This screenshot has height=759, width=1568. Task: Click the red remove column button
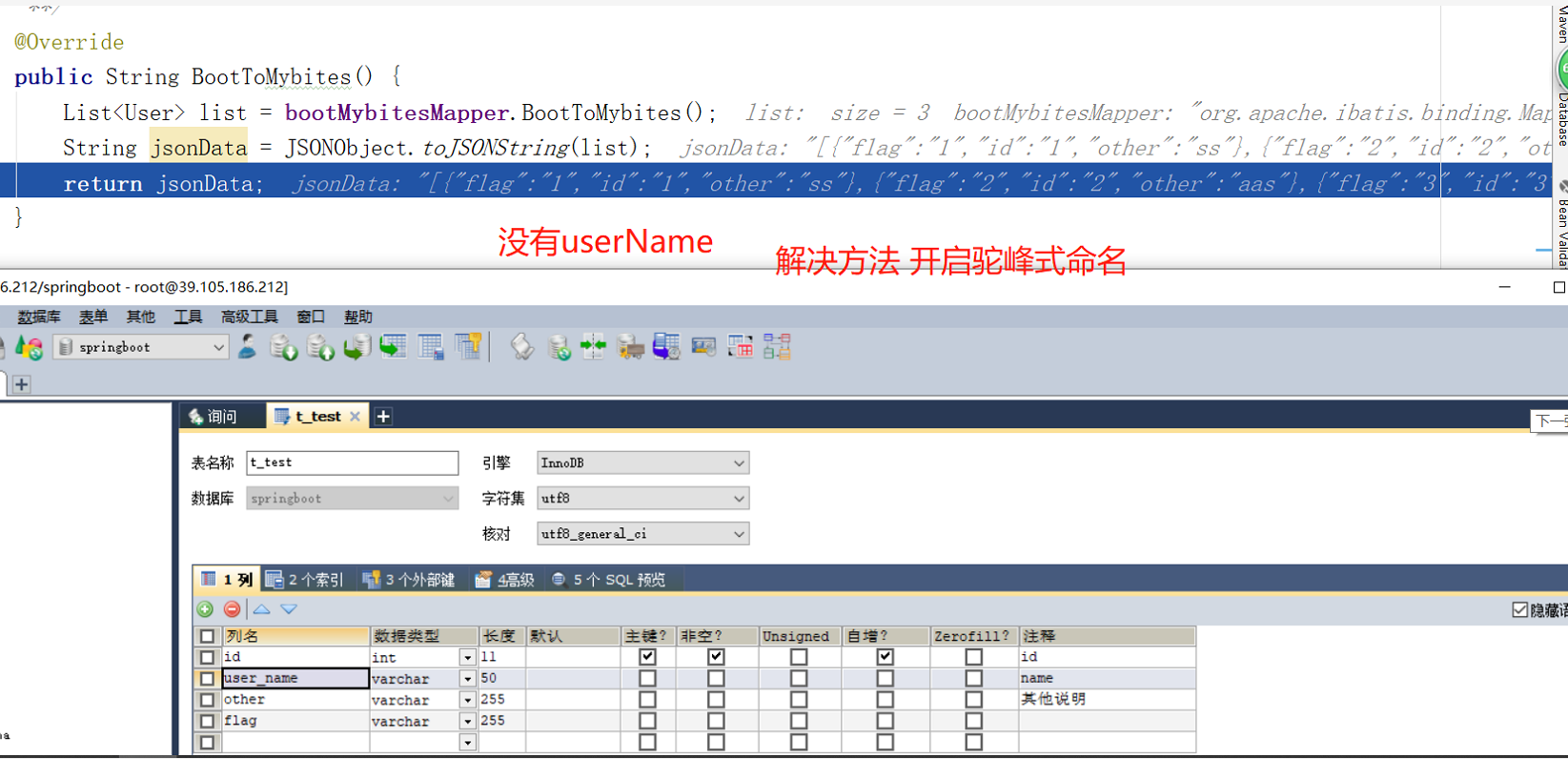tap(232, 609)
